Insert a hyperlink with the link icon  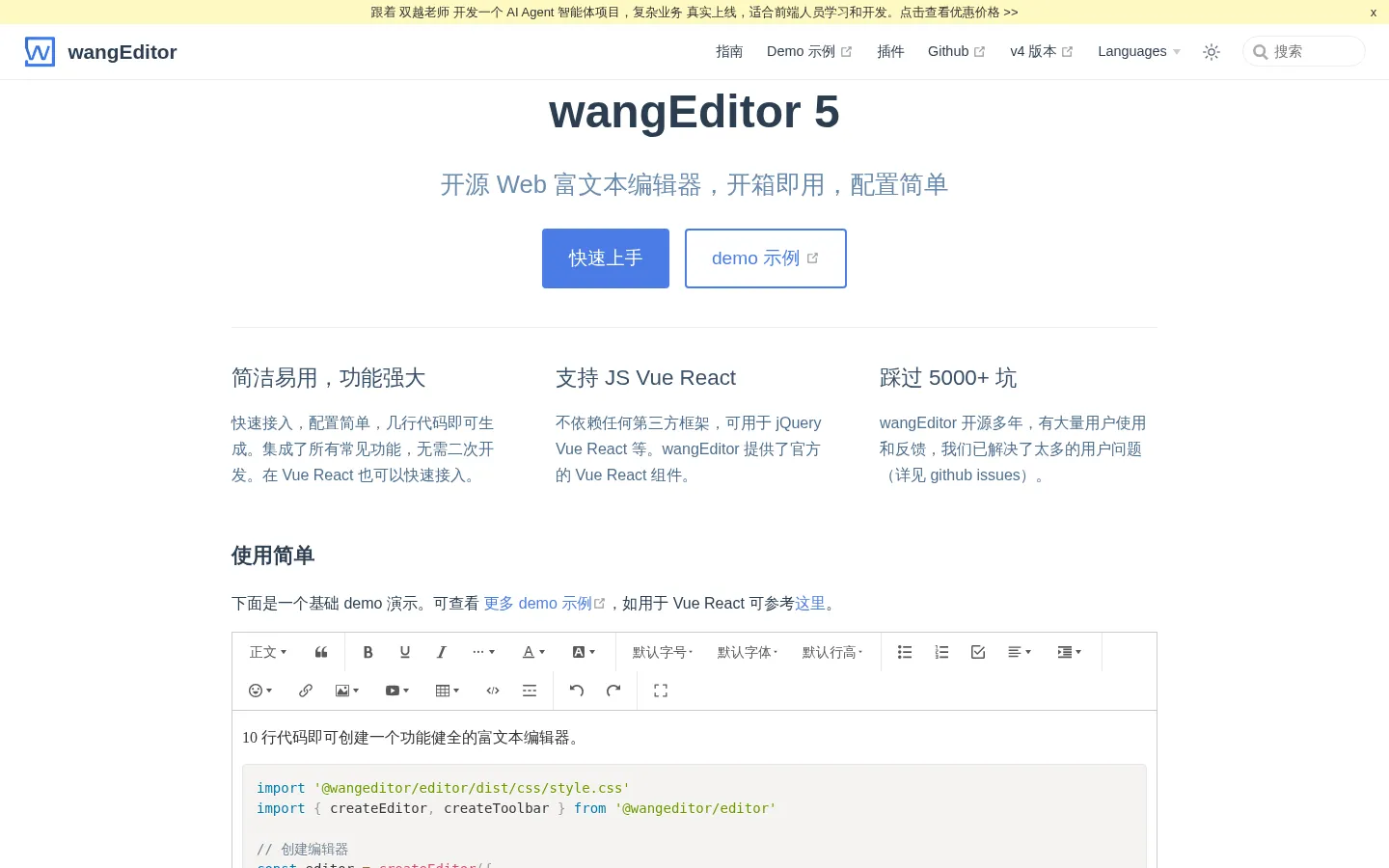tap(306, 691)
